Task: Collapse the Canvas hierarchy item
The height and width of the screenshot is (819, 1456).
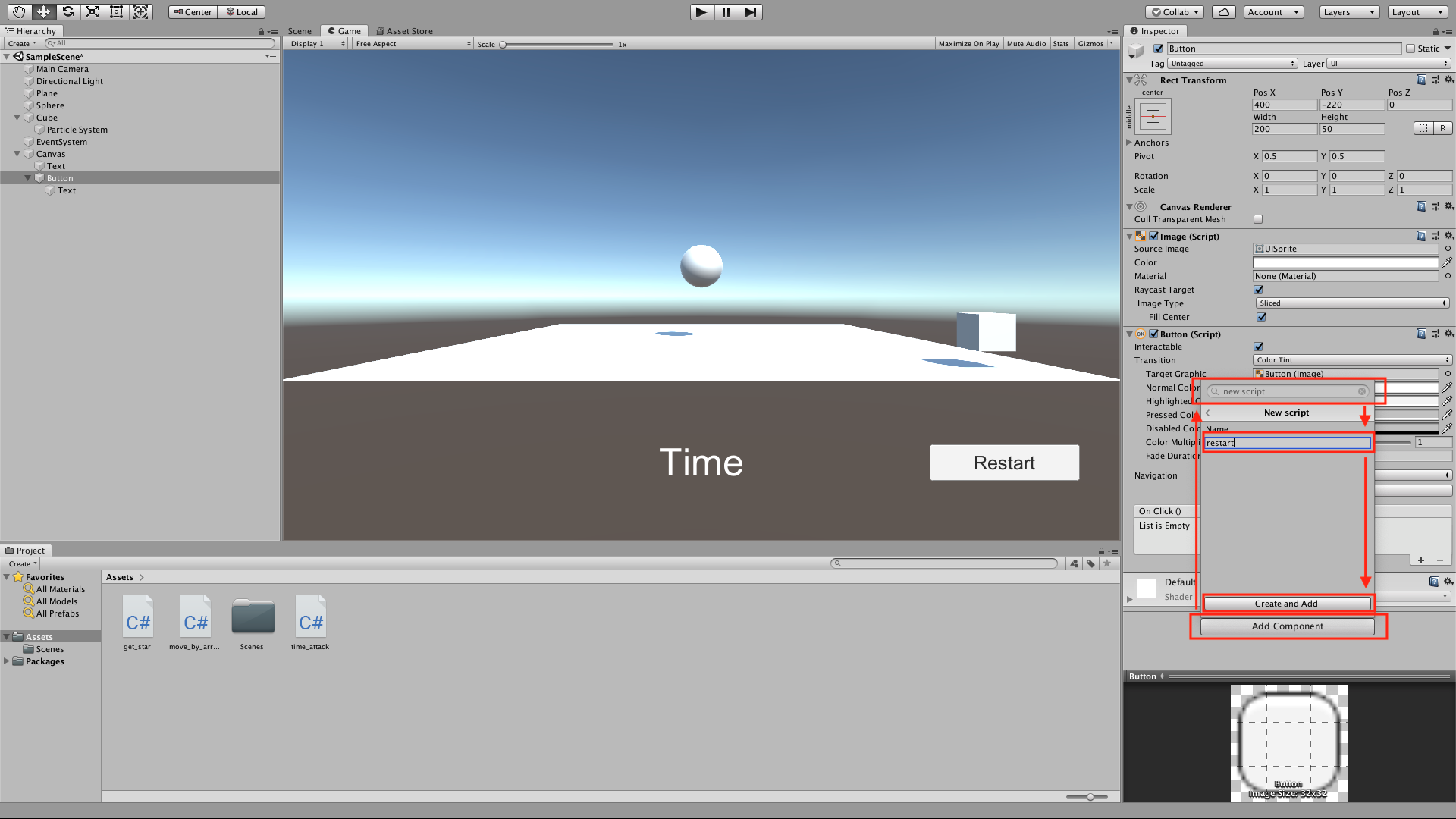Action: coord(17,154)
